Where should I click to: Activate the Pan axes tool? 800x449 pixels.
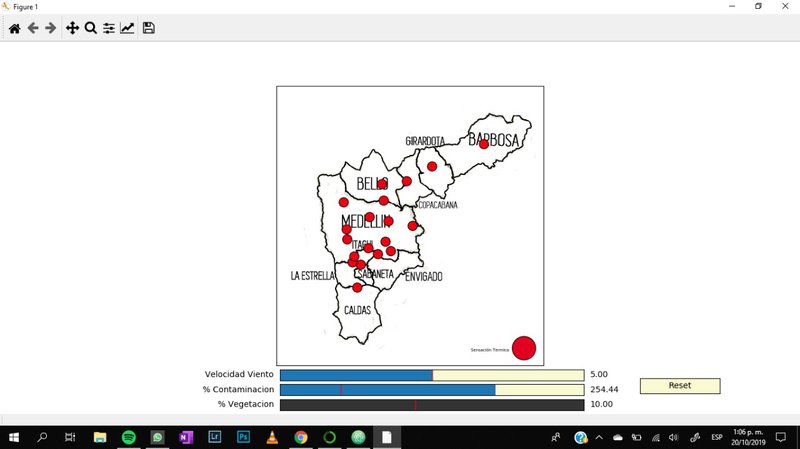coord(72,29)
